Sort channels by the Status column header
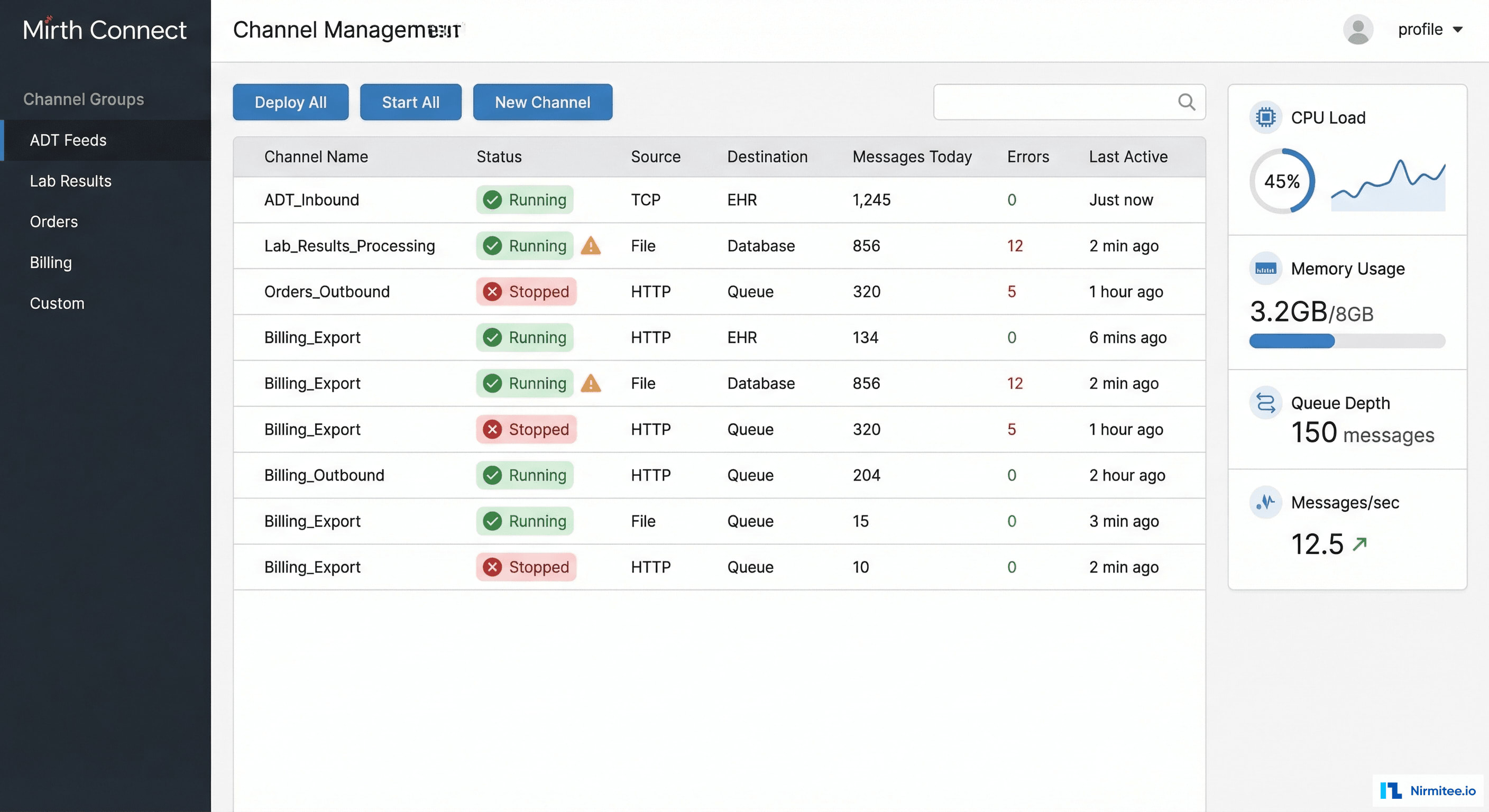Screen dimensions: 1489x812 click(499, 156)
